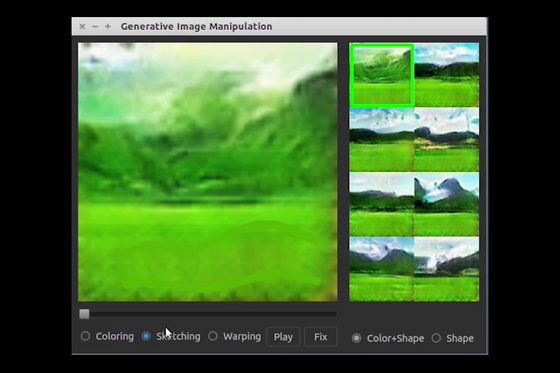Click the Play button
This screenshot has height=373, width=560.
pyautogui.click(x=283, y=337)
